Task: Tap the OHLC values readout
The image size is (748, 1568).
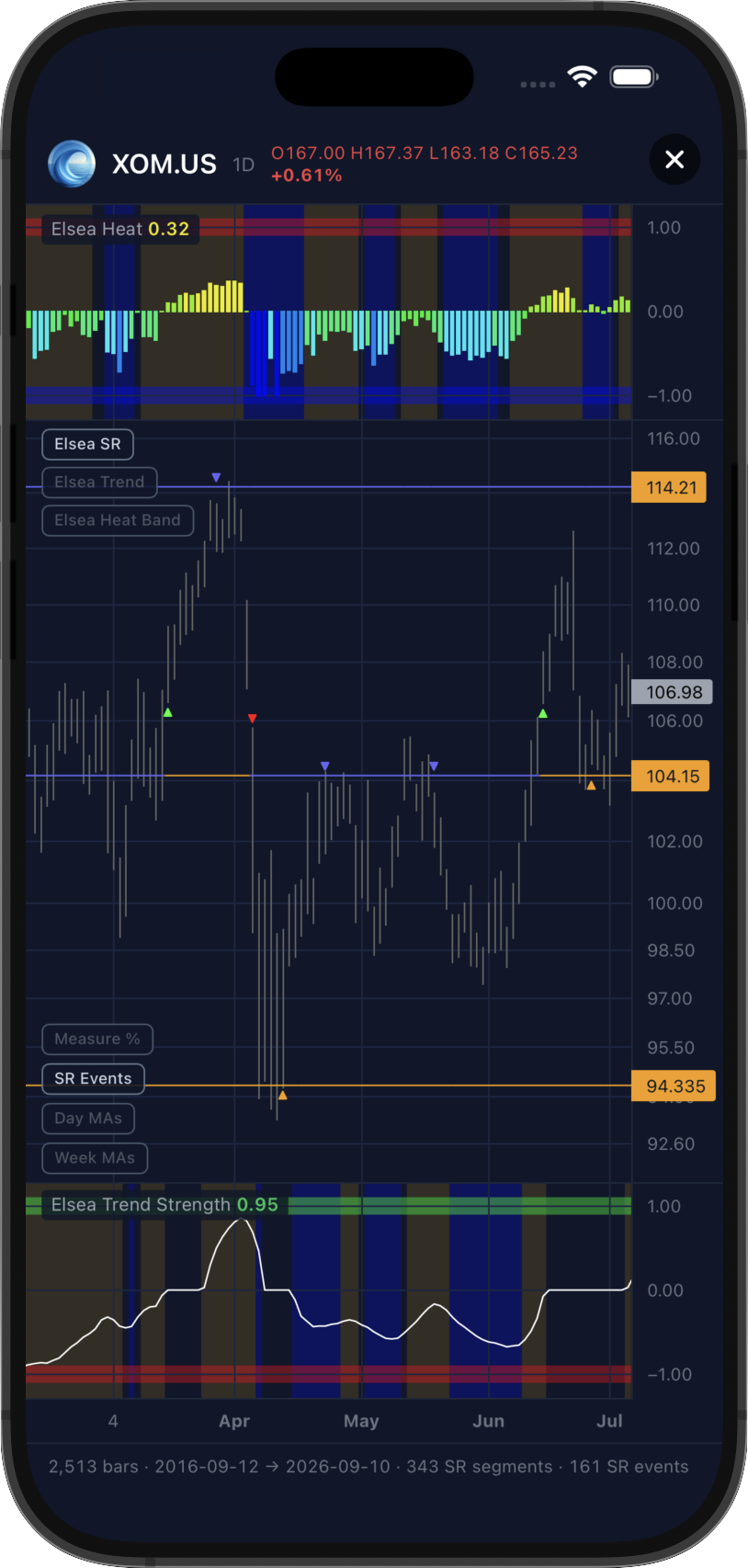Action: click(x=425, y=153)
